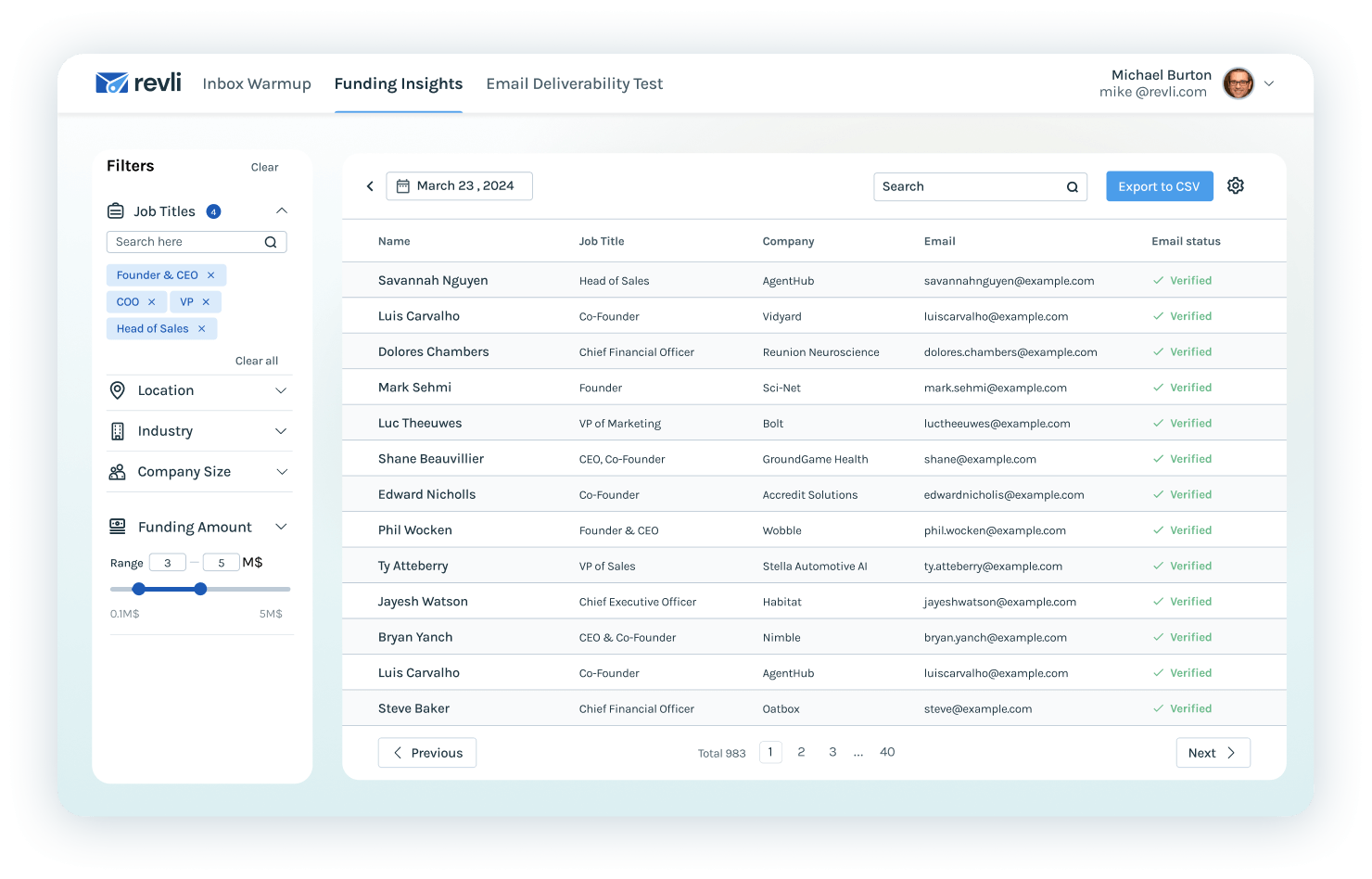Jump to page 40

click(887, 752)
